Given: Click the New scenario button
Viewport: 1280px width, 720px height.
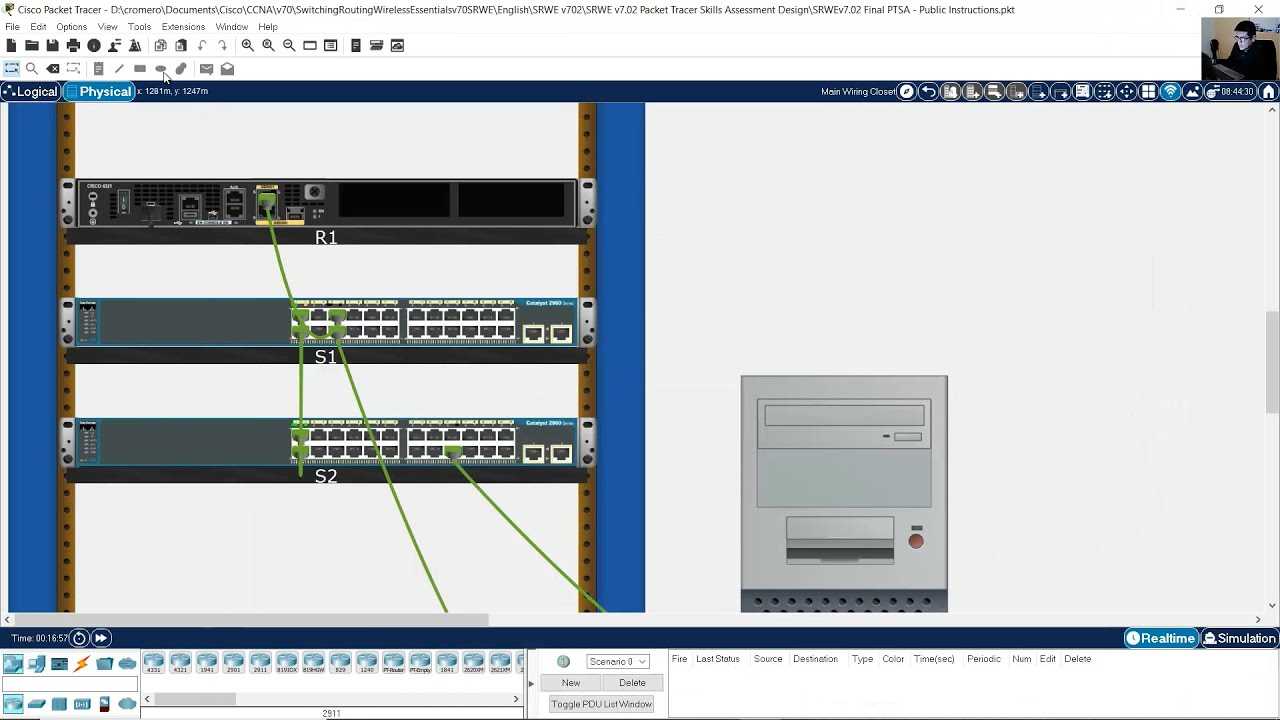Looking at the screenshot, I should click(571, 683).
